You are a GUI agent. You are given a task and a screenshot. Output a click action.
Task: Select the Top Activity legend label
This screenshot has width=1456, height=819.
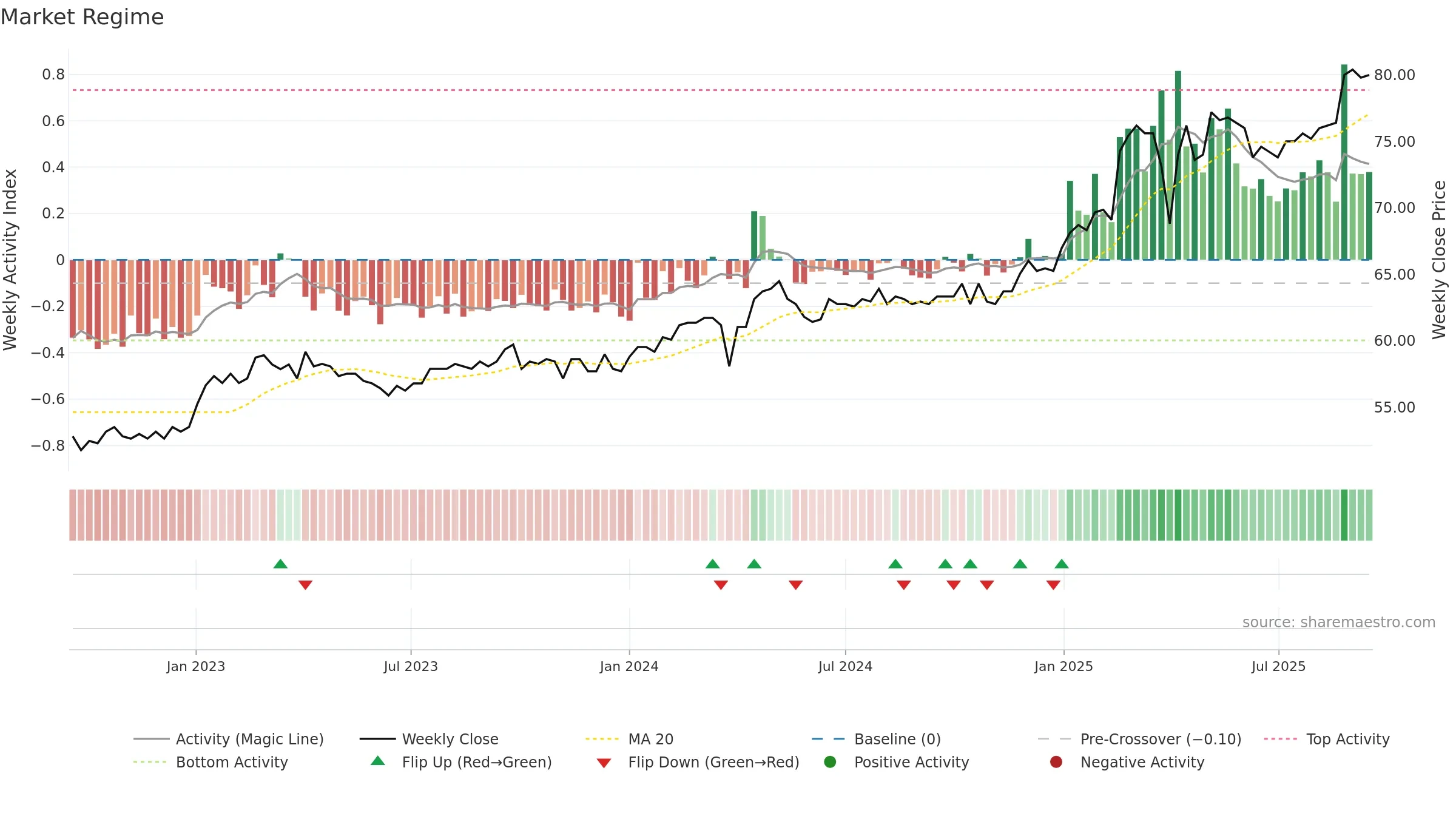[x=1348, y=739]
